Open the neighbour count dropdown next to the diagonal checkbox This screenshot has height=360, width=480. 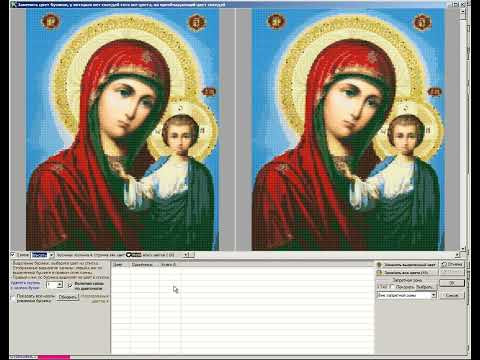(60, 285)
